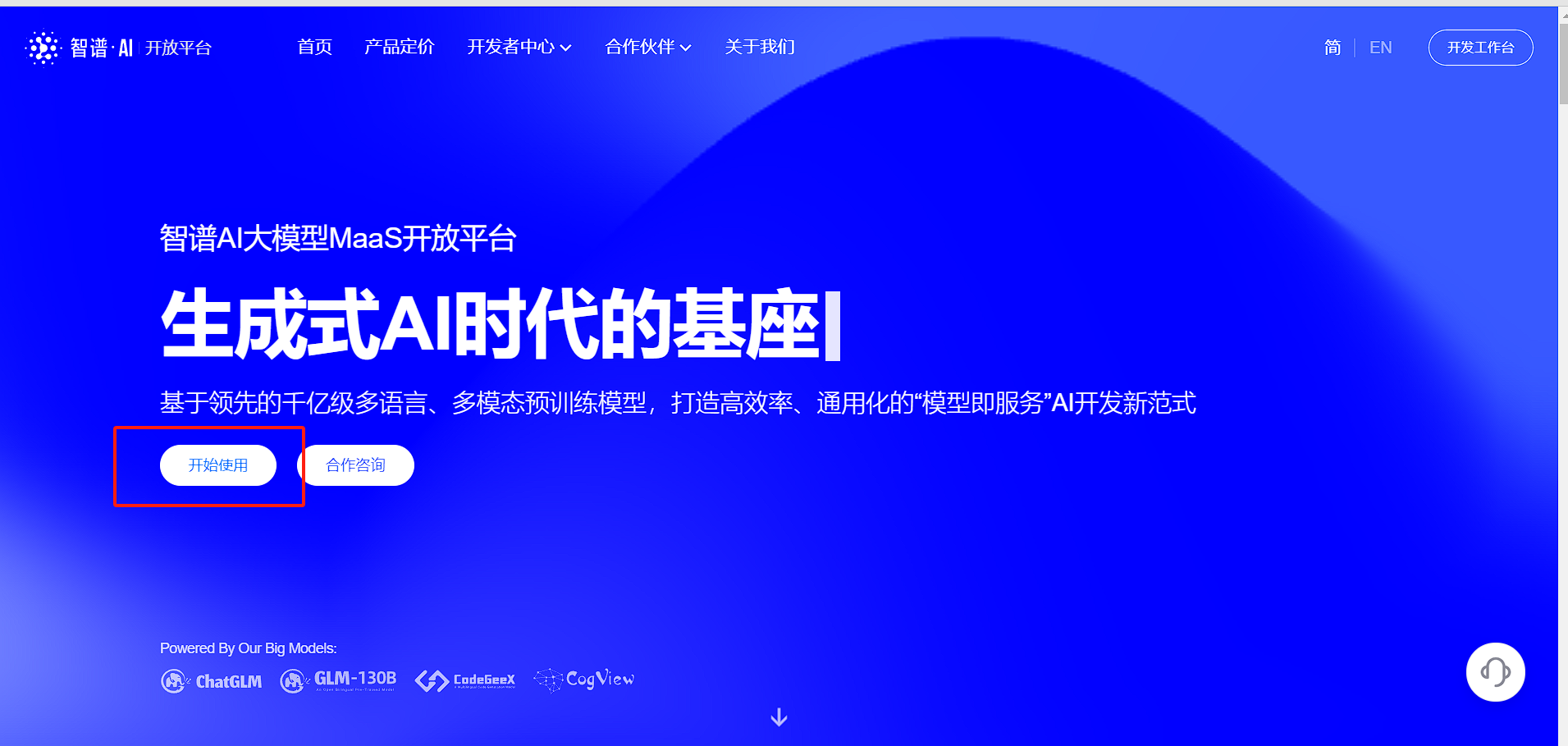Switch language to 简 (Simplified Chinese)
The image size is (1568, 746).
click(1333, 48)
